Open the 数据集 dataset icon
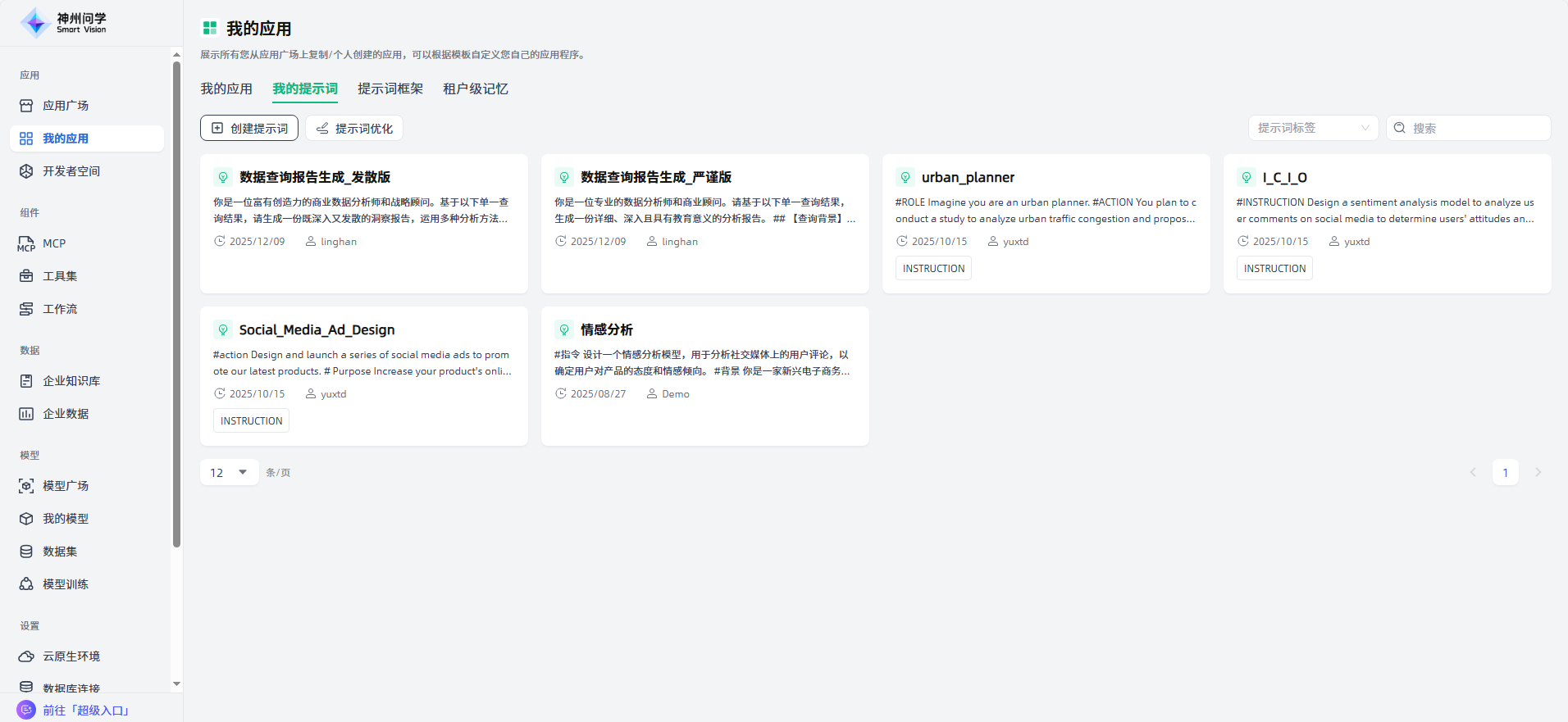The image size is (1568, 722). click(26, 552)
